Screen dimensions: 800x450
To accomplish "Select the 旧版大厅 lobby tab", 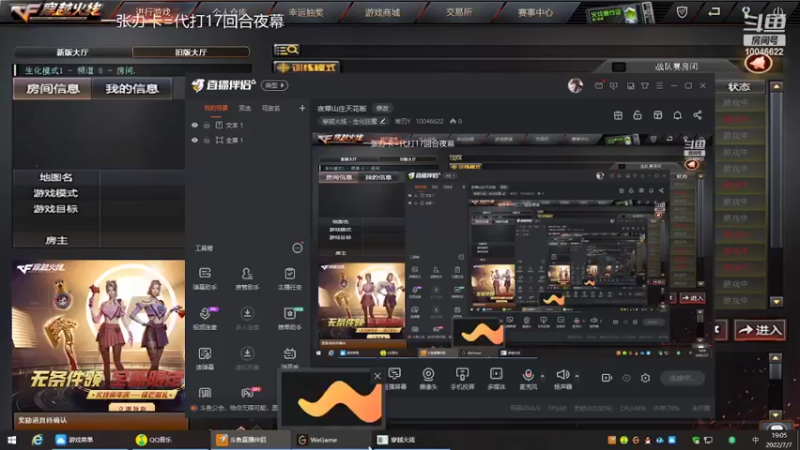I will [x=191, y=52].
